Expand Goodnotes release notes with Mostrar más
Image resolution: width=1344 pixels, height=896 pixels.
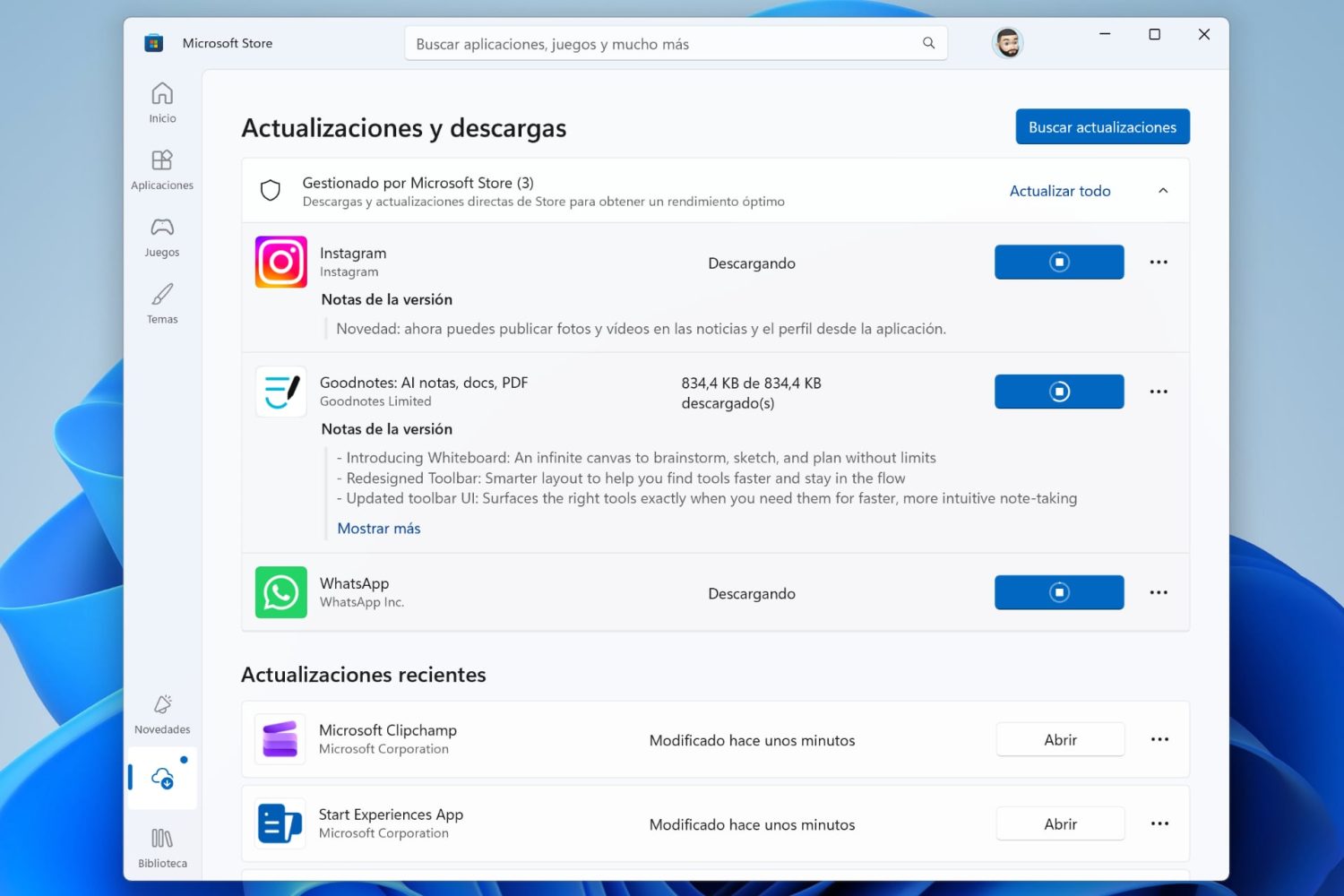[378, 528]
